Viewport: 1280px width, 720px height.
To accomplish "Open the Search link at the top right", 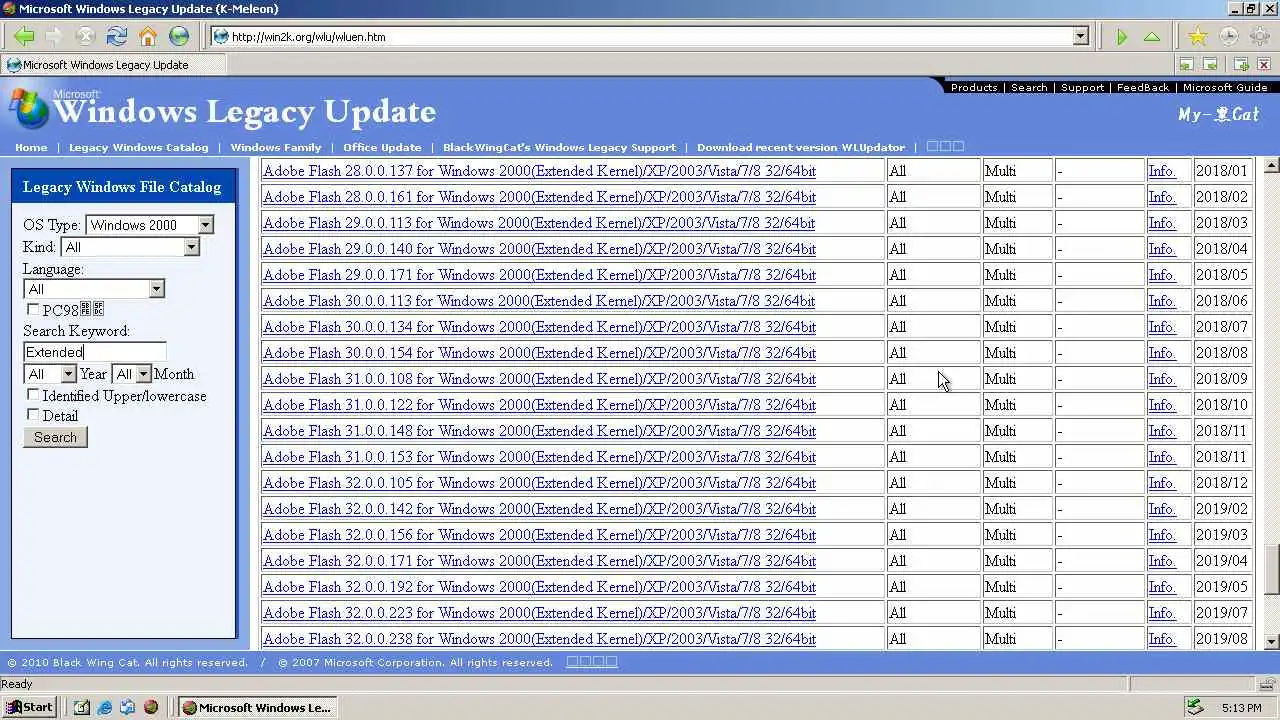I will 1029,87.
